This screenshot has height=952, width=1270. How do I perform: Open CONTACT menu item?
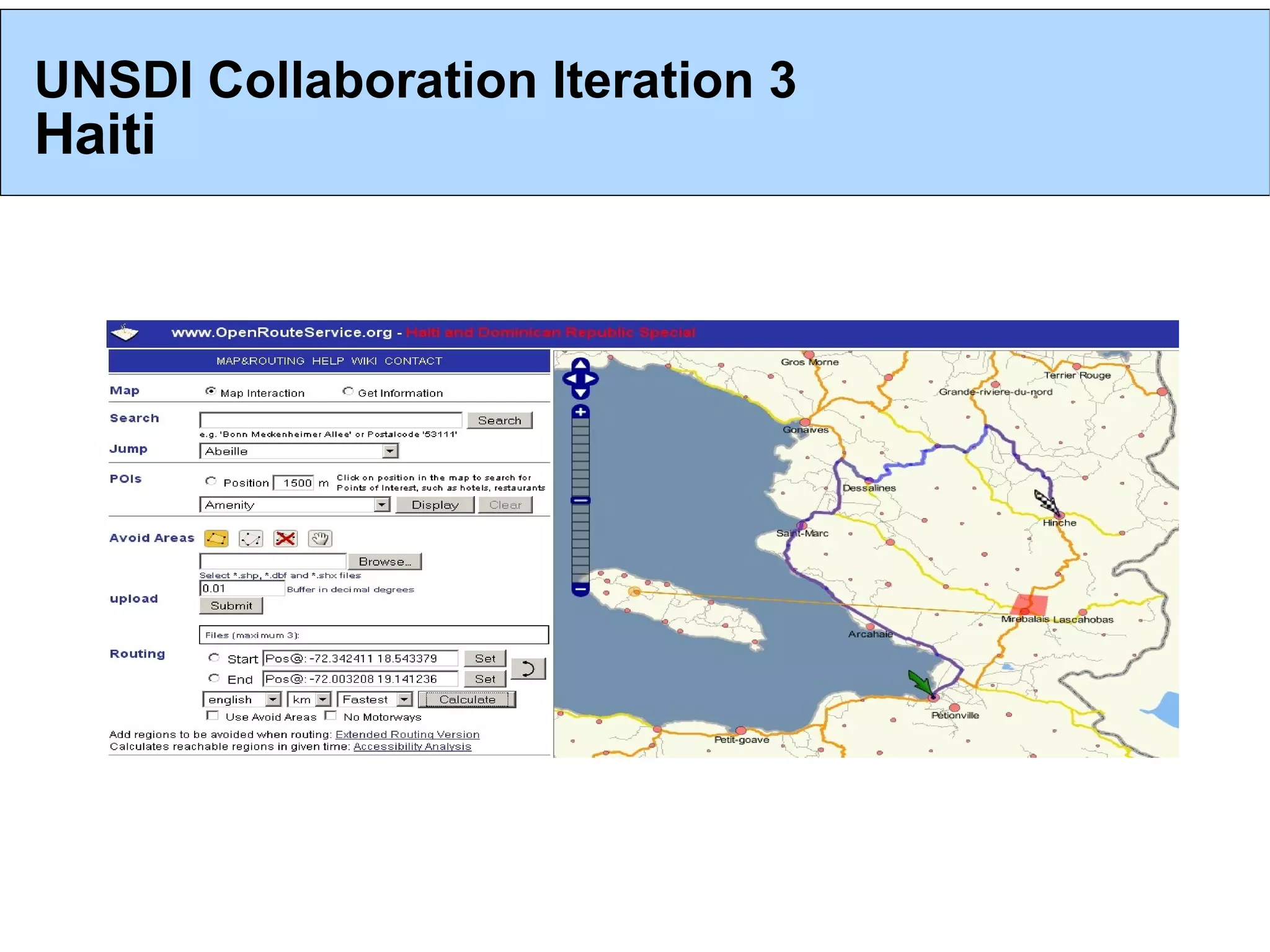[413, 361]
